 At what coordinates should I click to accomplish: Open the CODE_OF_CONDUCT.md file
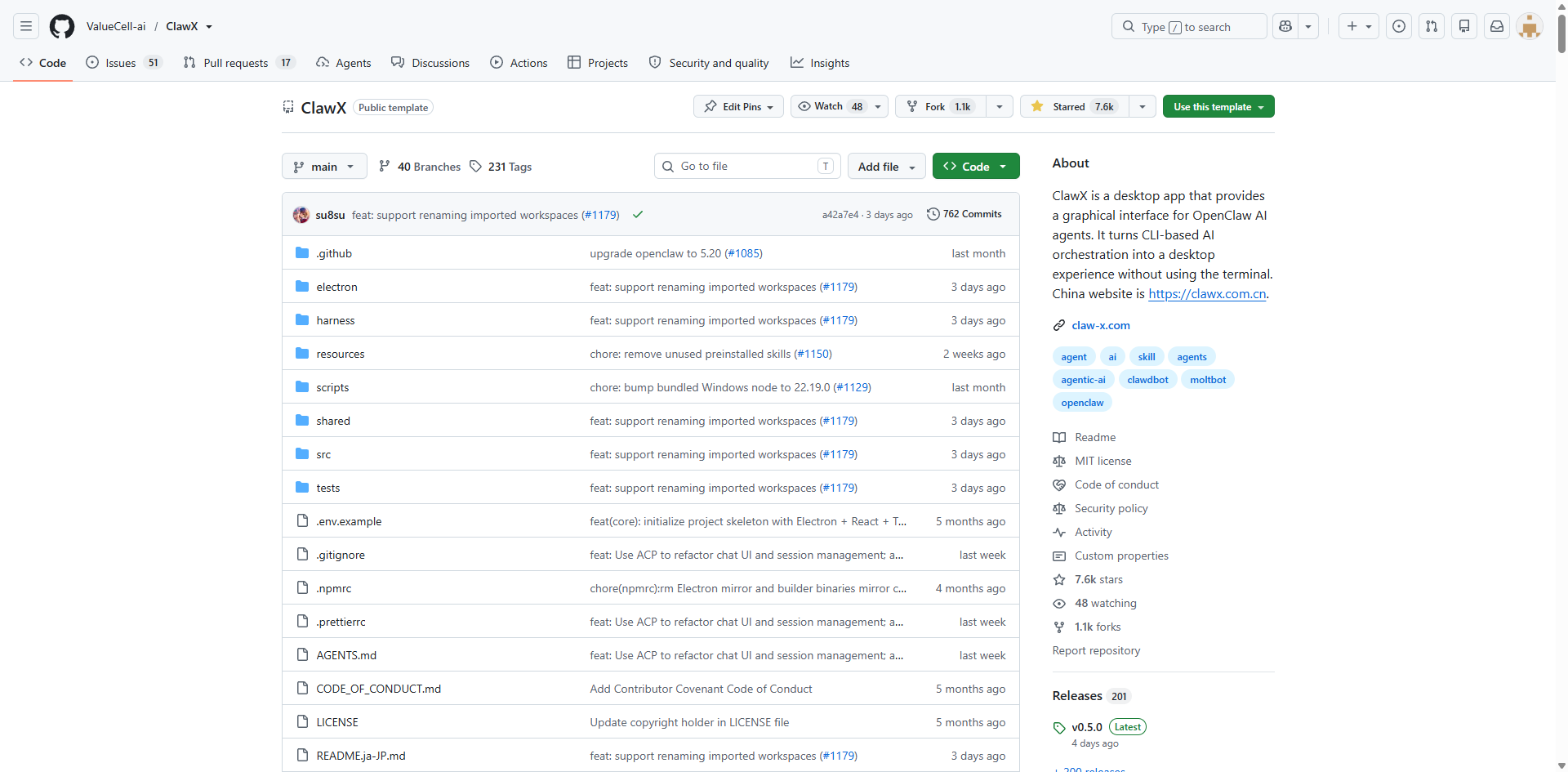point(379,689)
